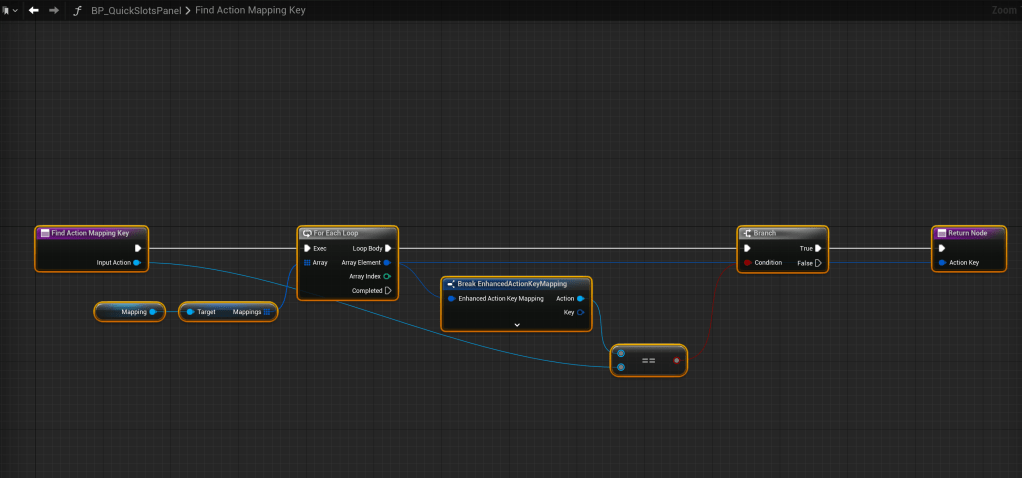Screen dimensions: 1022x478
Task: Click the Key pin on Break node
Action: click(581, 312)
